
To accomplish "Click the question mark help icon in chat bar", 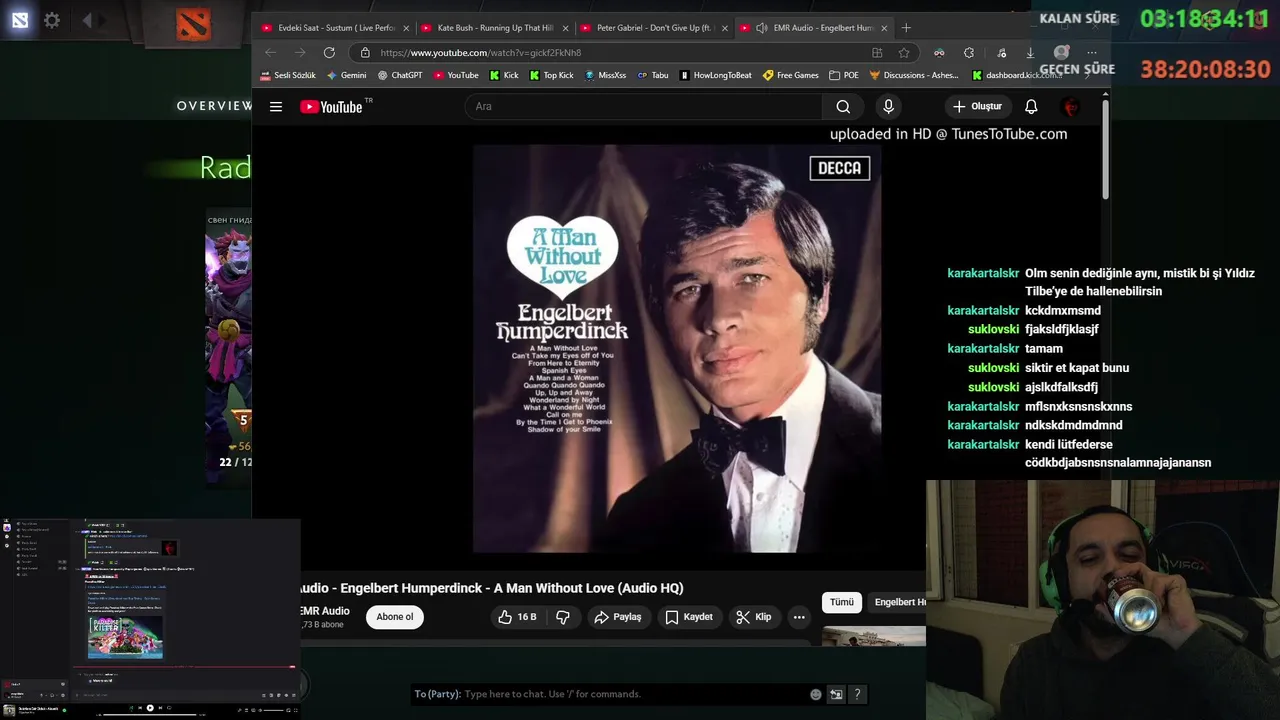I will [x=857, y=694].
